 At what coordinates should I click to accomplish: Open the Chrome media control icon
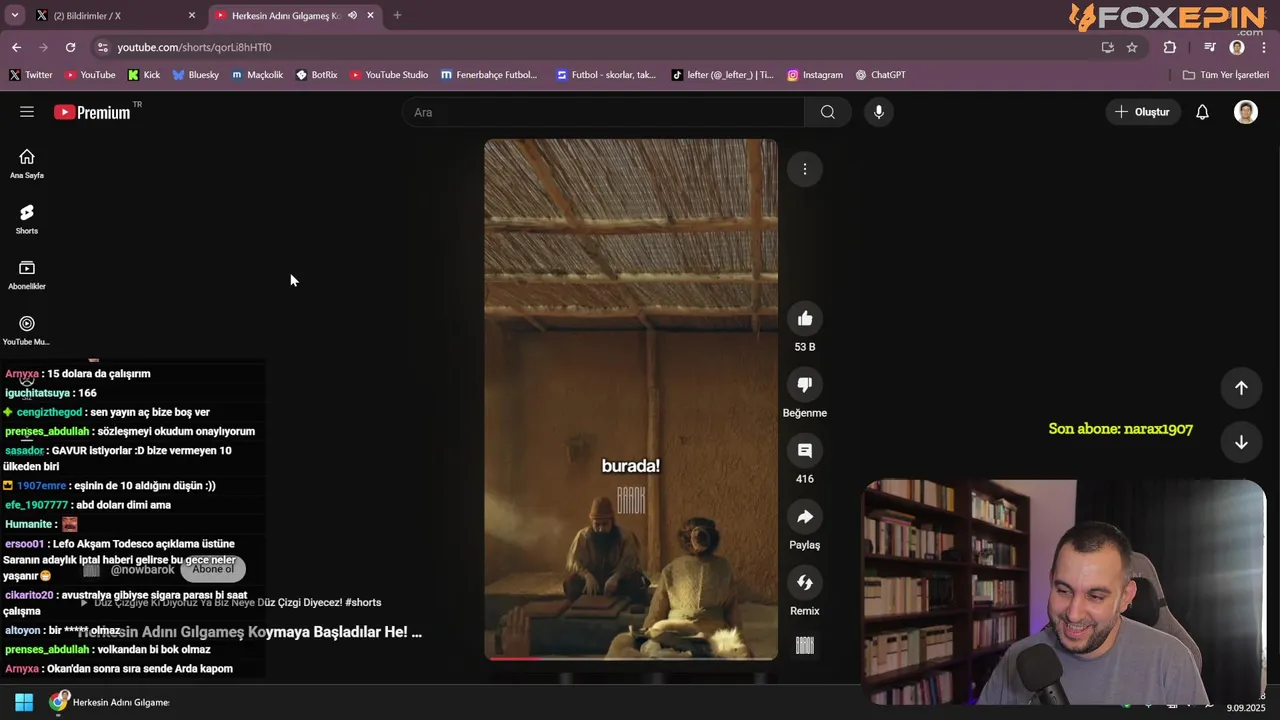click(x=1210, y=47)
